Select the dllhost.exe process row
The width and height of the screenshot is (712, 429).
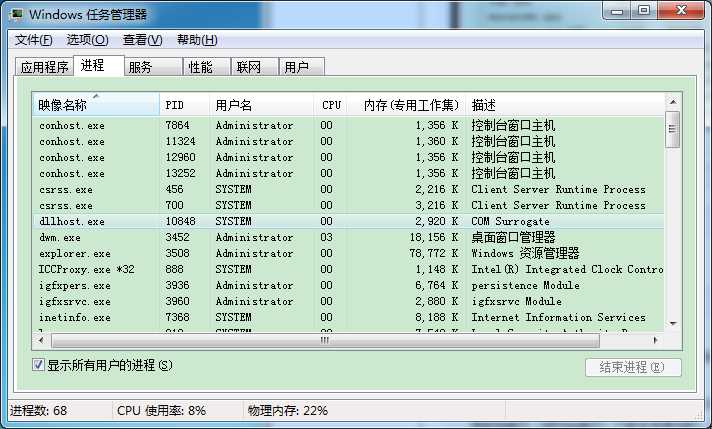348,221
